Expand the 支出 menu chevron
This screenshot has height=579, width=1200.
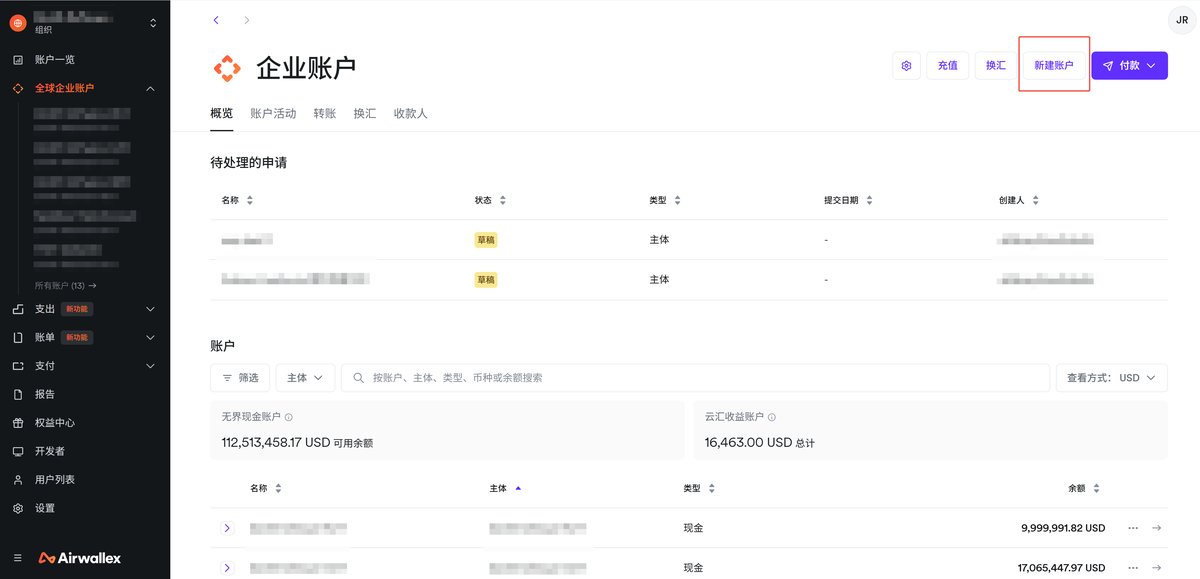point(151,309)
